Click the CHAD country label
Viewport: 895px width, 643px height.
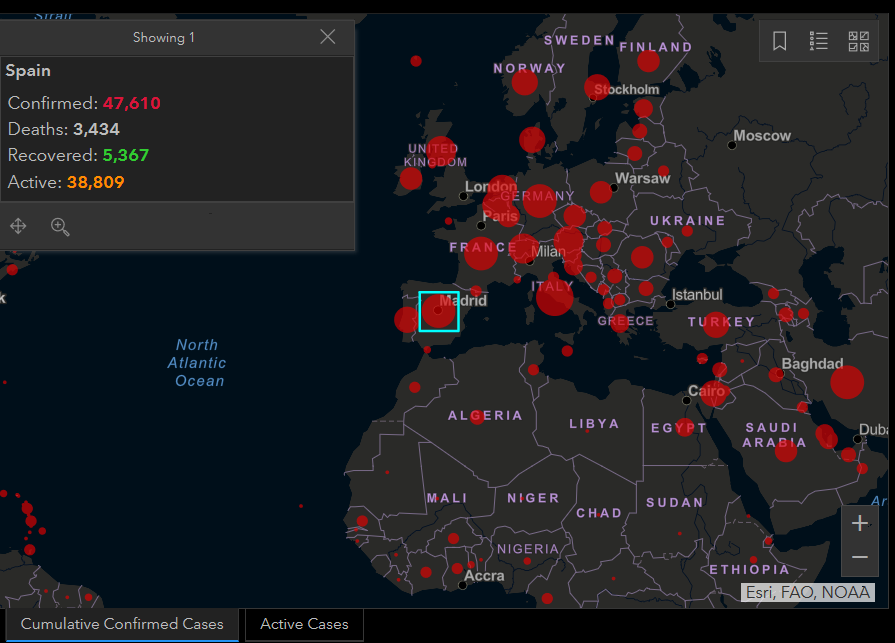tap(599, 513)
